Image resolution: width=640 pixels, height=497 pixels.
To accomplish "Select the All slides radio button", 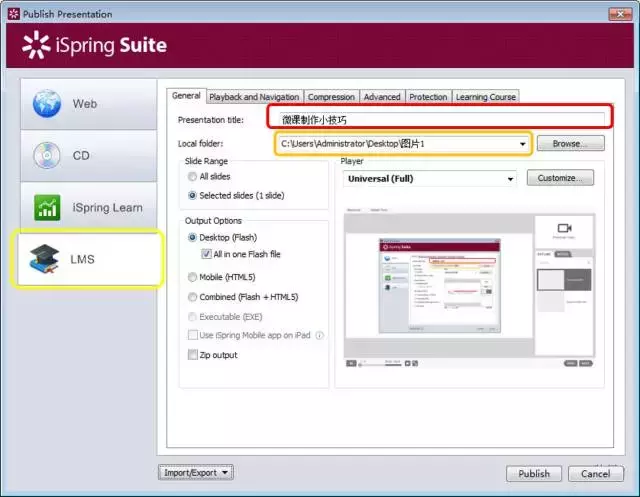I will pos(192,177).
